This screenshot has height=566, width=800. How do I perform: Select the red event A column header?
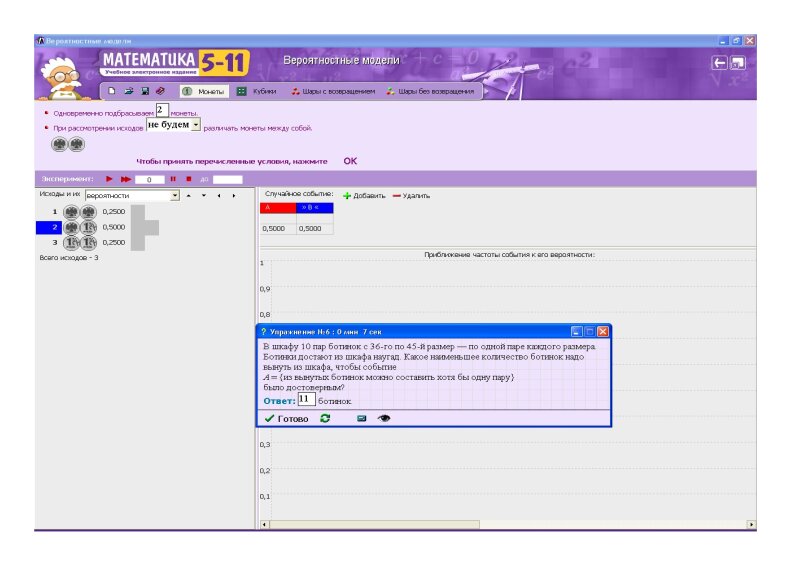[x=278, y=208]
